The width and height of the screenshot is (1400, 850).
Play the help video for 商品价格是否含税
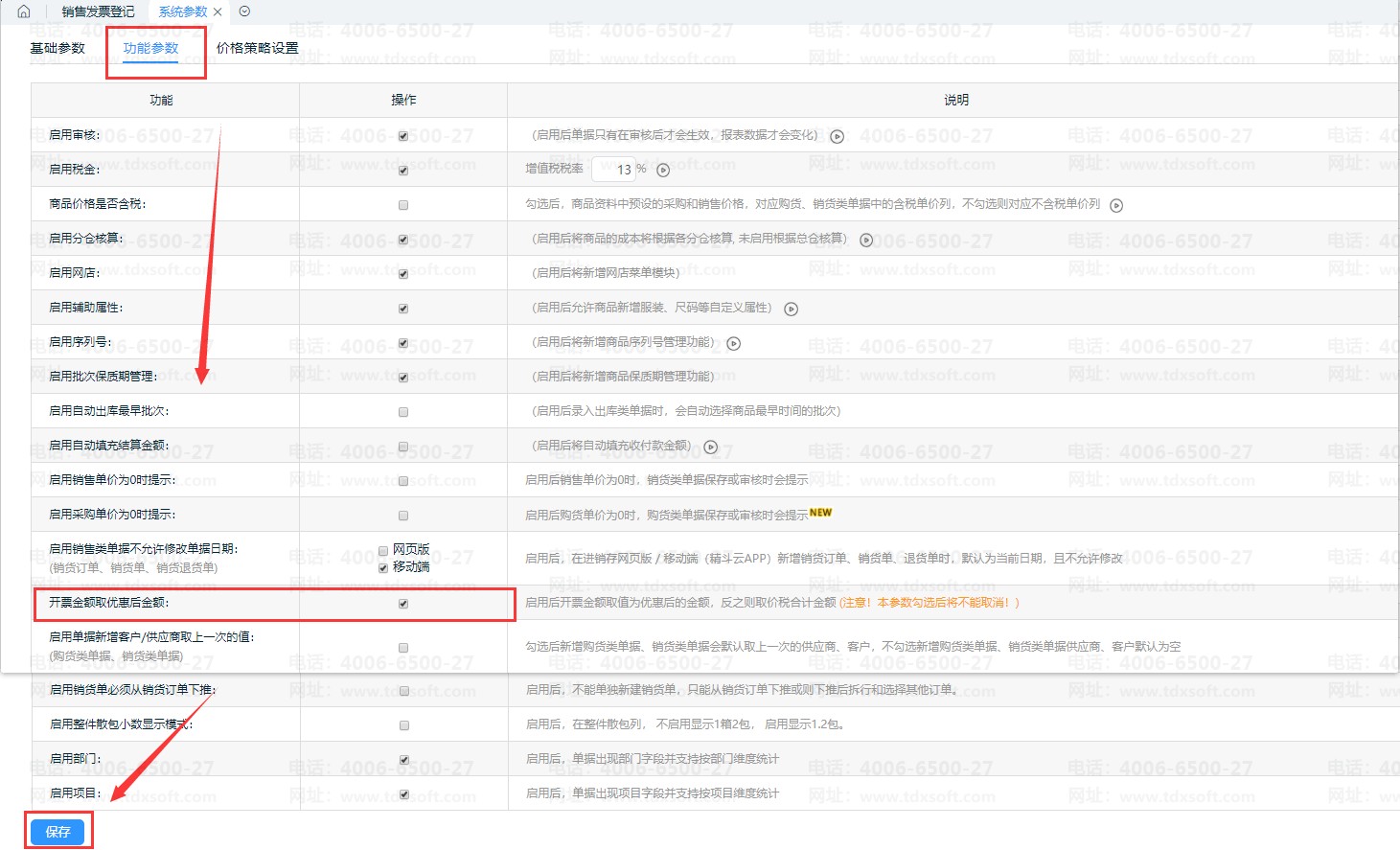(x=1116, y=205)
